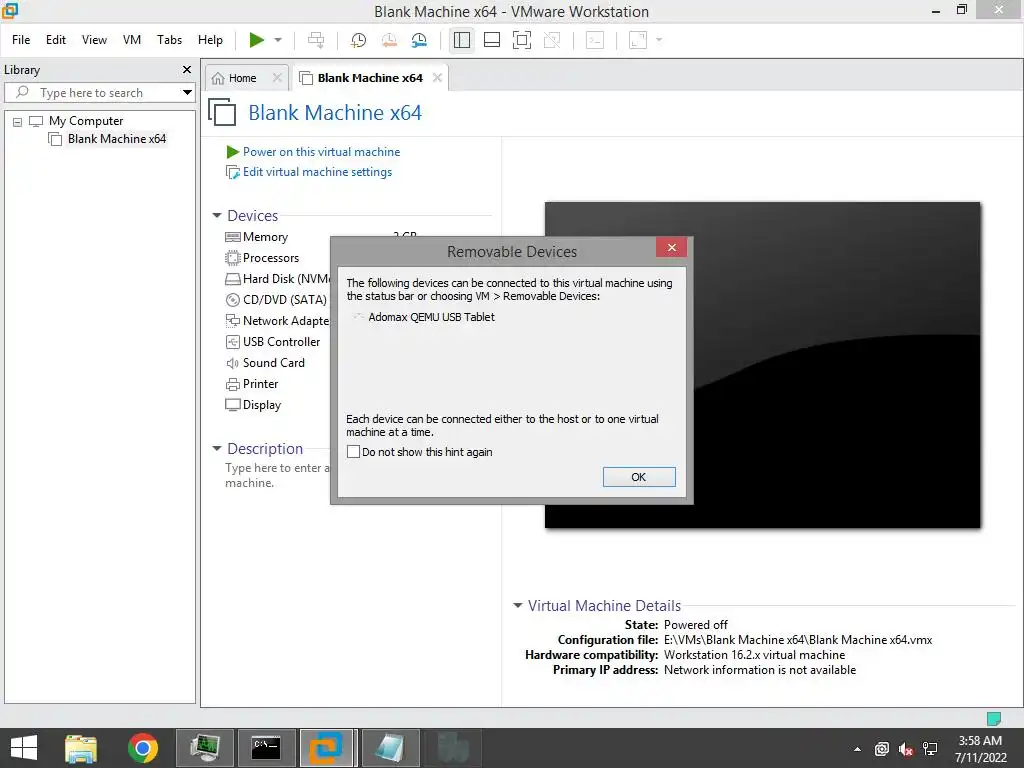Screen dimensions: 1024x768
Task: Open the File menu
Action: coord(21,40)
